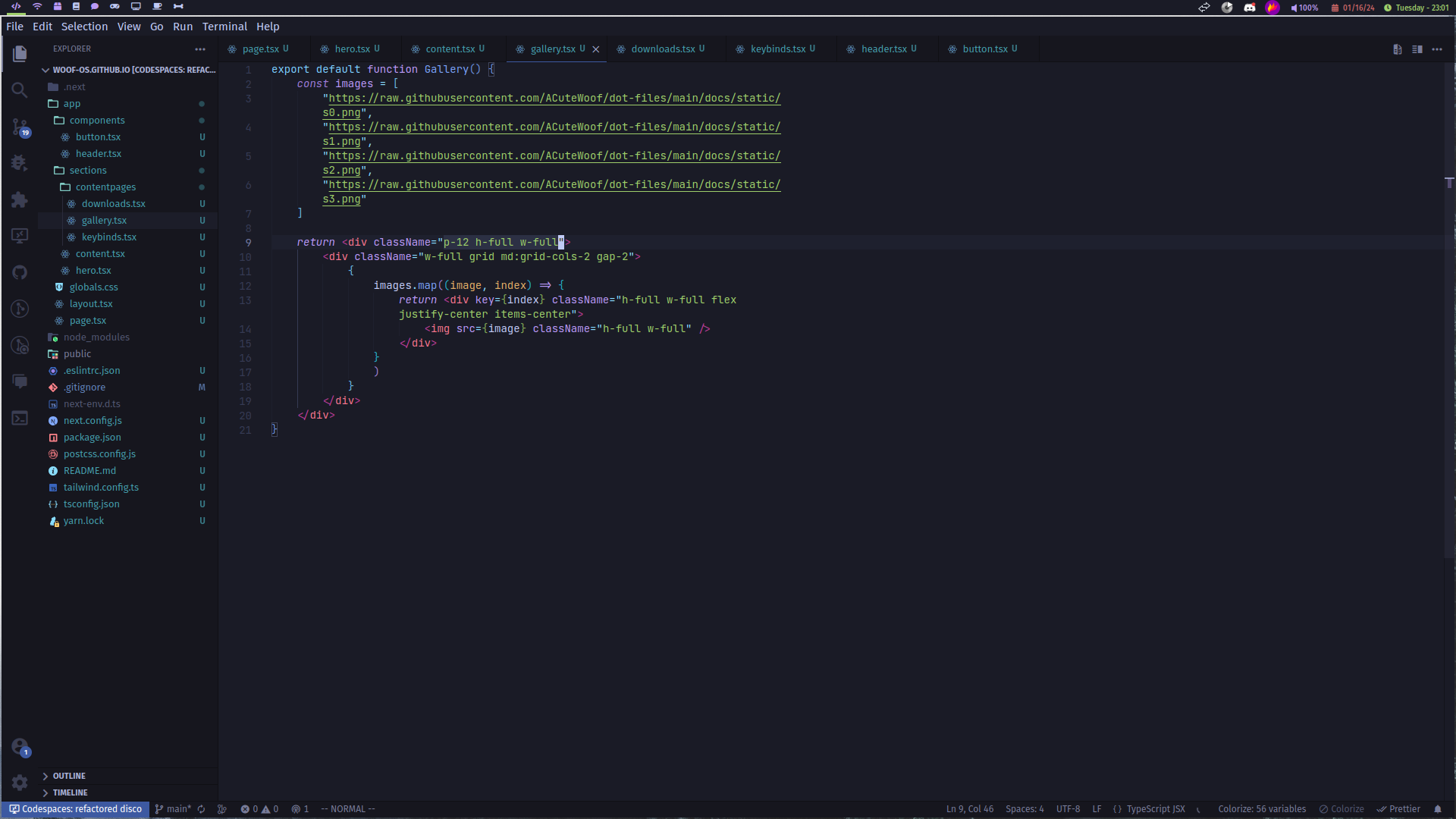Screen dimensions: 1456x819
Task: Open Remote Explorer in activity bar
Action: (20, 236)
